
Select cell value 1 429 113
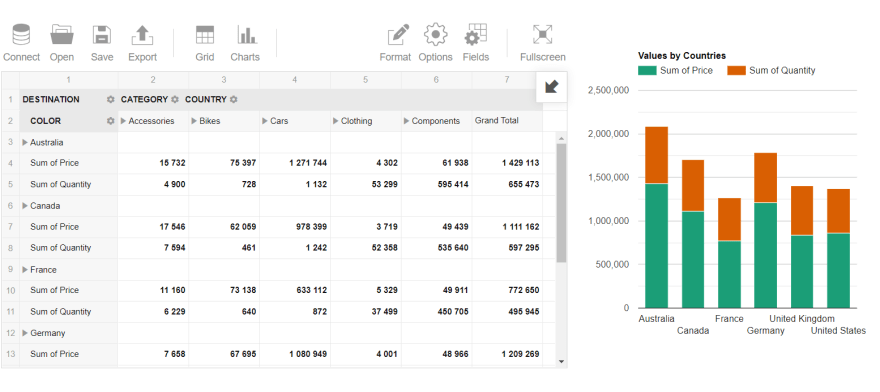pyautogui.click(x=507, y=163)
